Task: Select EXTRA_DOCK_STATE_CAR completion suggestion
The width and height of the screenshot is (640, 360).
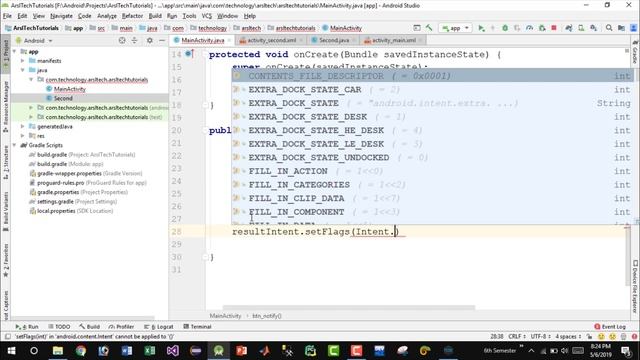Action: click(x=432, y=89)
